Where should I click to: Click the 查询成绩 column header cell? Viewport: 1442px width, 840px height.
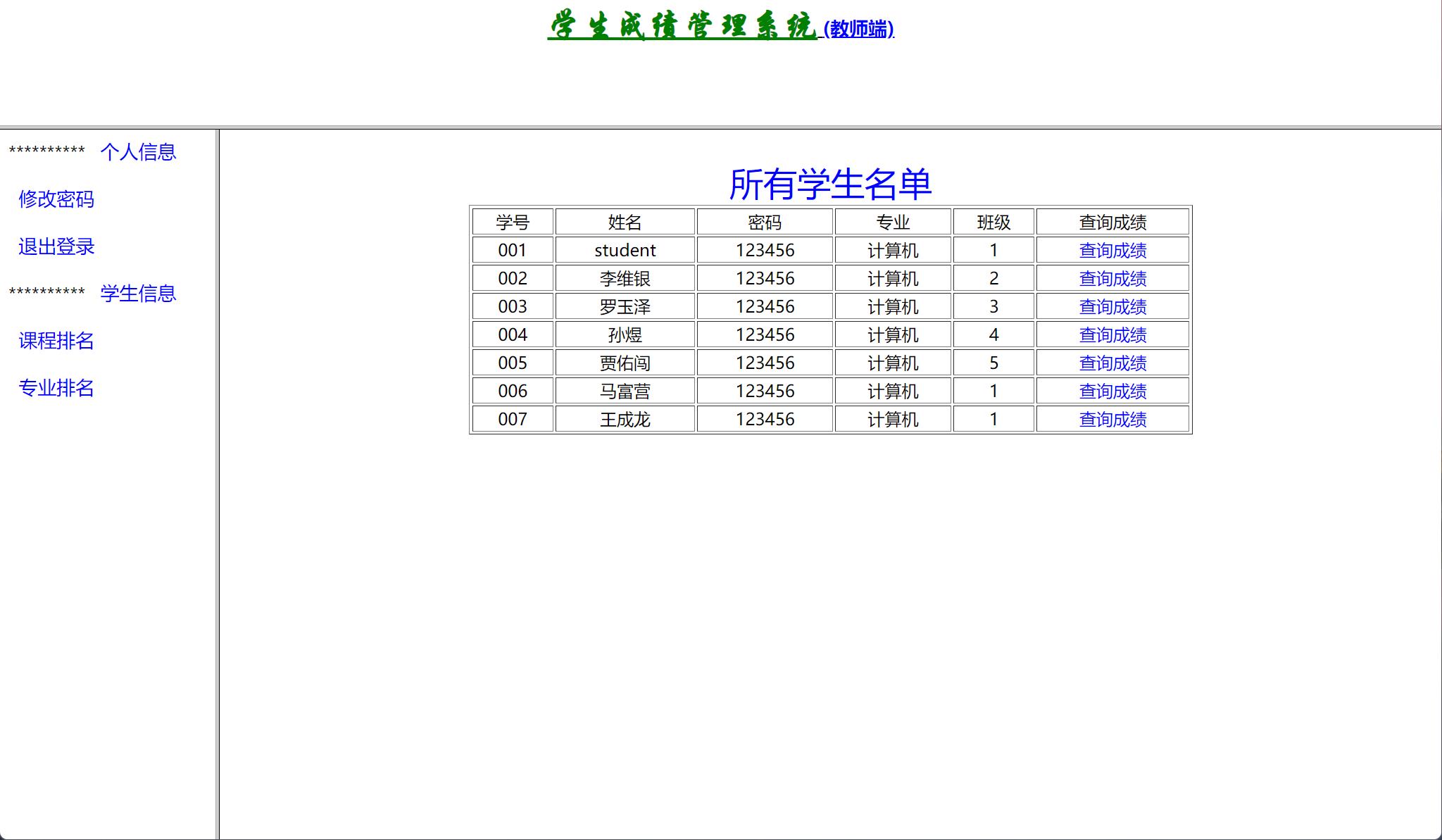point(1112,222)
